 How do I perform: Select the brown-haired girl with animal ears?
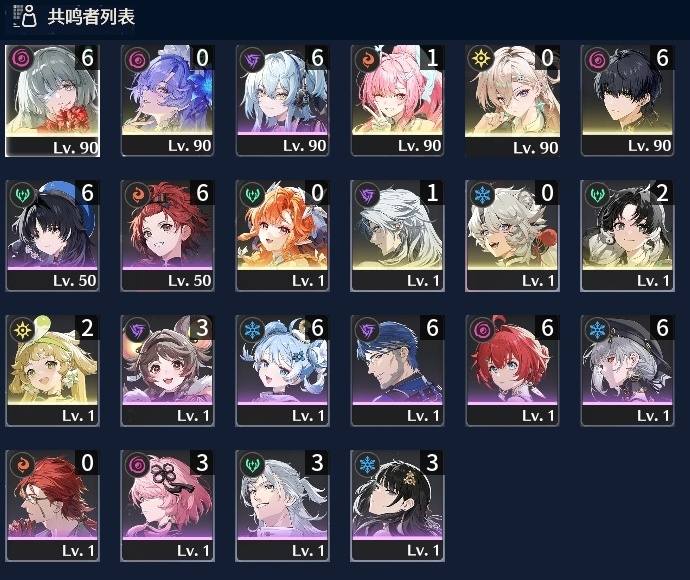(x=167, y=371)
